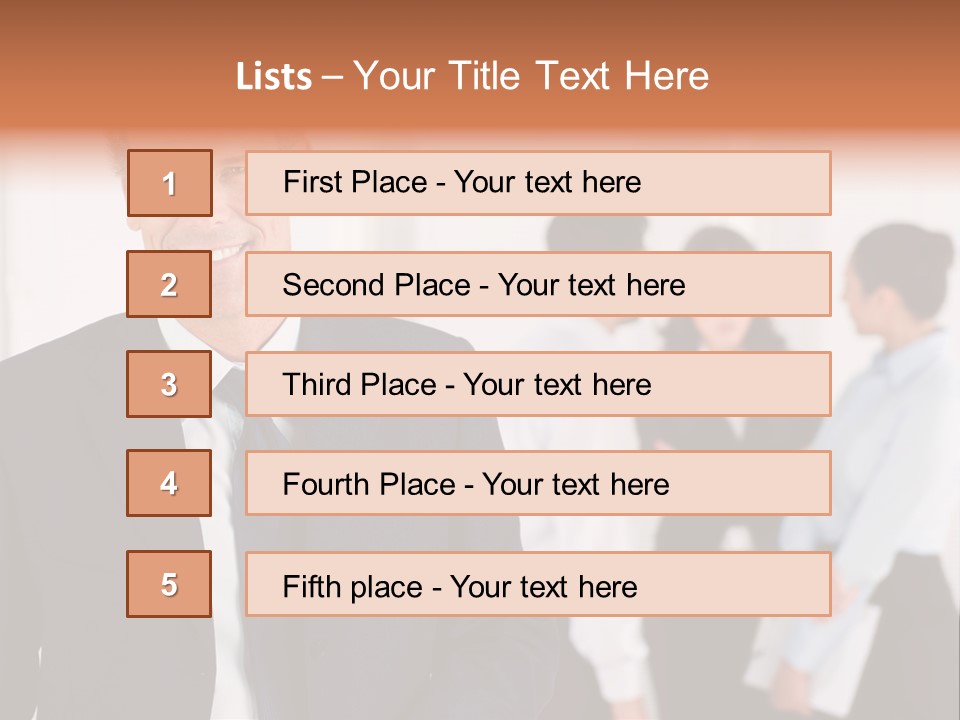Select the number 2 box
This screenshot has height=720, width=960.
coord(169,284)
